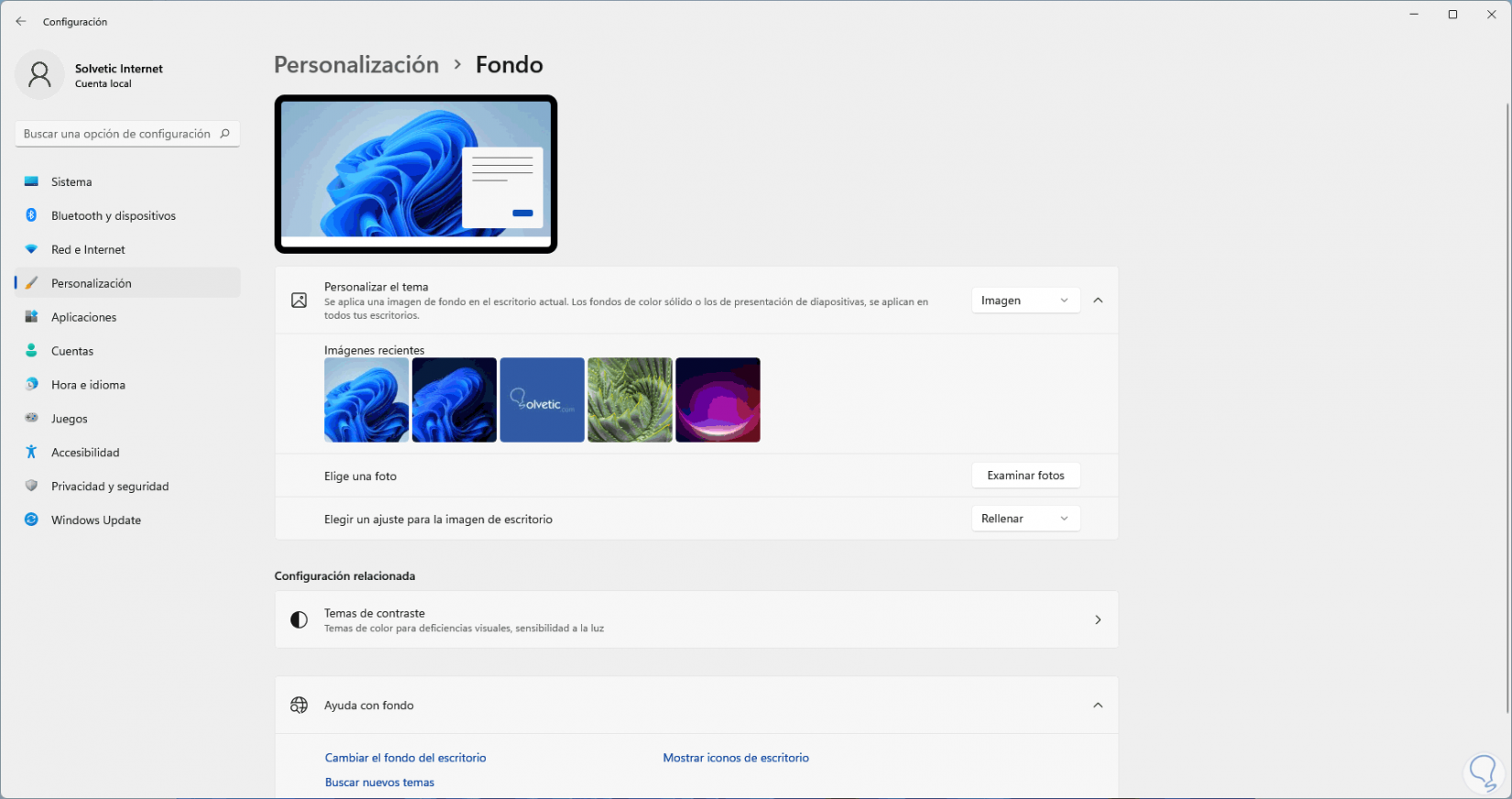Screen dimensions: 1512x799
Task: Click the back arrow in Configuración
Action: click(x=20, y=21)
